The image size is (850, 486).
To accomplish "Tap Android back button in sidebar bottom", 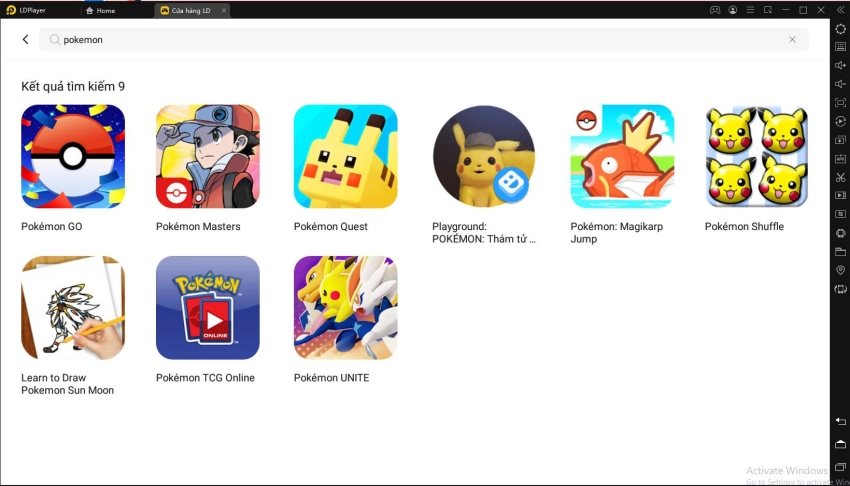I will 840,421.
